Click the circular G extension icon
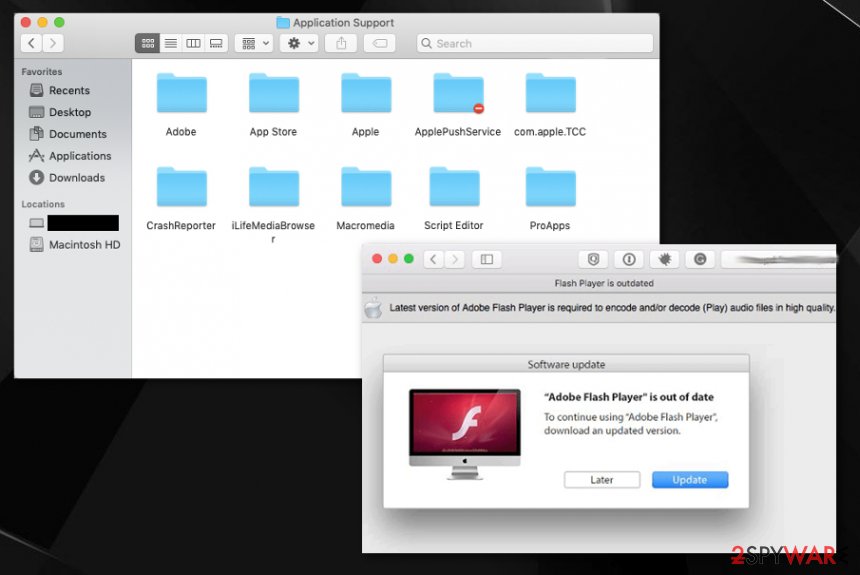 point(700,259)
